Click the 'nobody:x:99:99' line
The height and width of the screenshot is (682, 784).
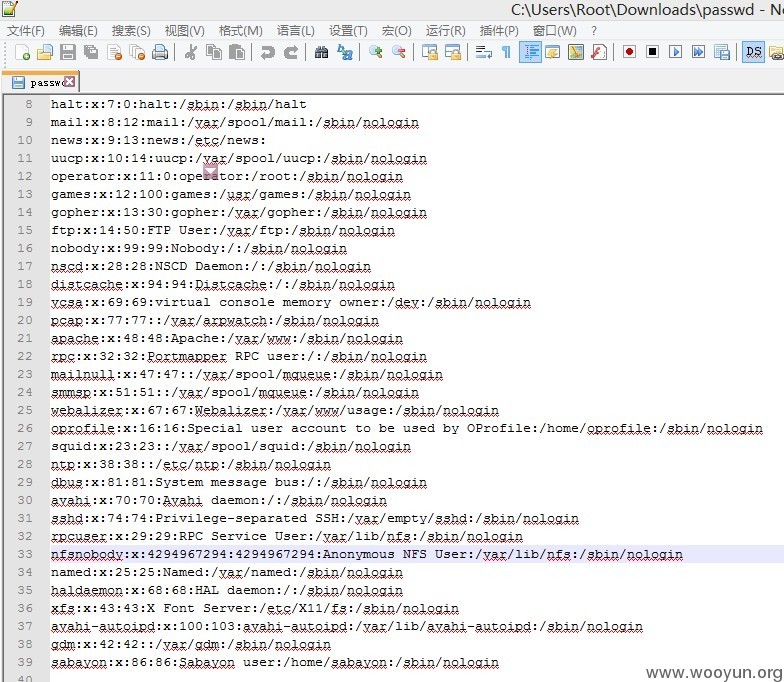coord(199,248)
